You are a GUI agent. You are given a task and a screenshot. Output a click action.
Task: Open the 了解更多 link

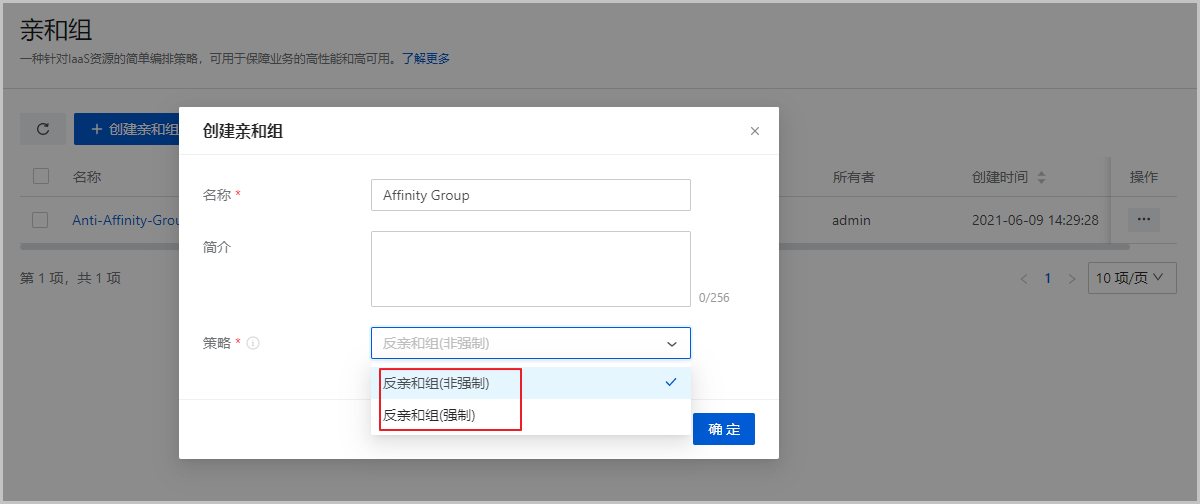point(426,59)
